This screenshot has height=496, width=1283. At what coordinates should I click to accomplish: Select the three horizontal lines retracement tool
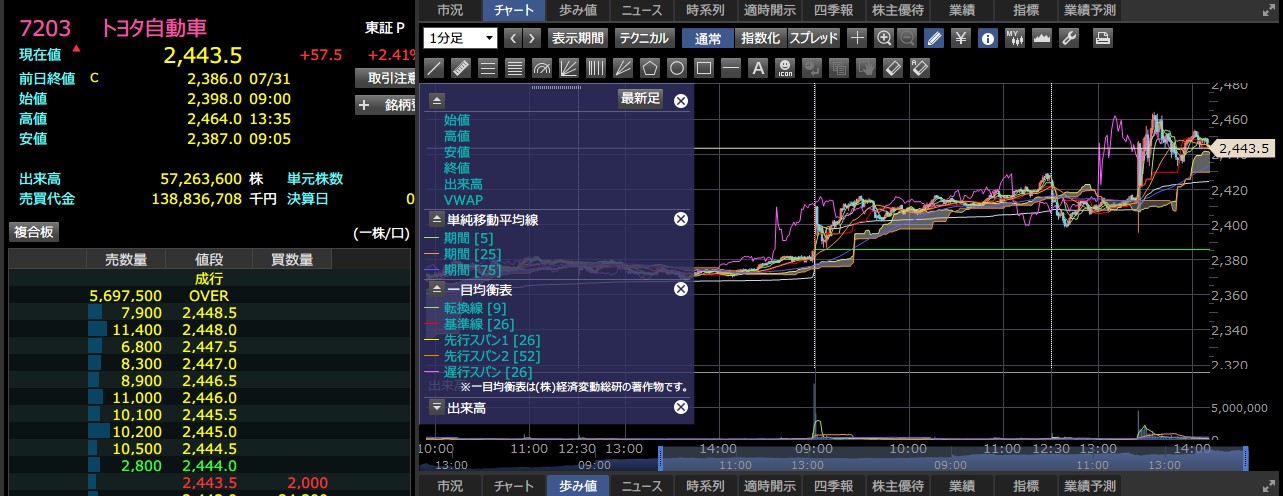pyautogui.click(x=488, y=69)
